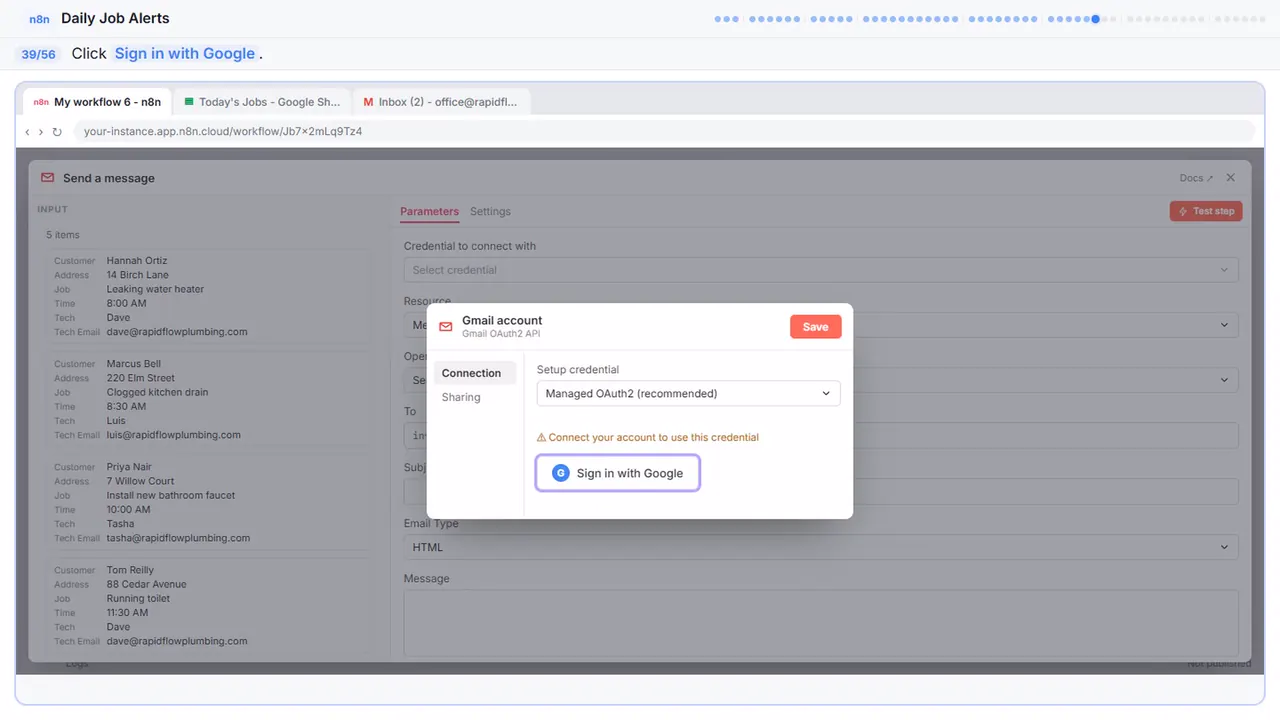1280x720 pixels.
Task: Go back with the browser back arrow
Action: (x=27, y=132)
